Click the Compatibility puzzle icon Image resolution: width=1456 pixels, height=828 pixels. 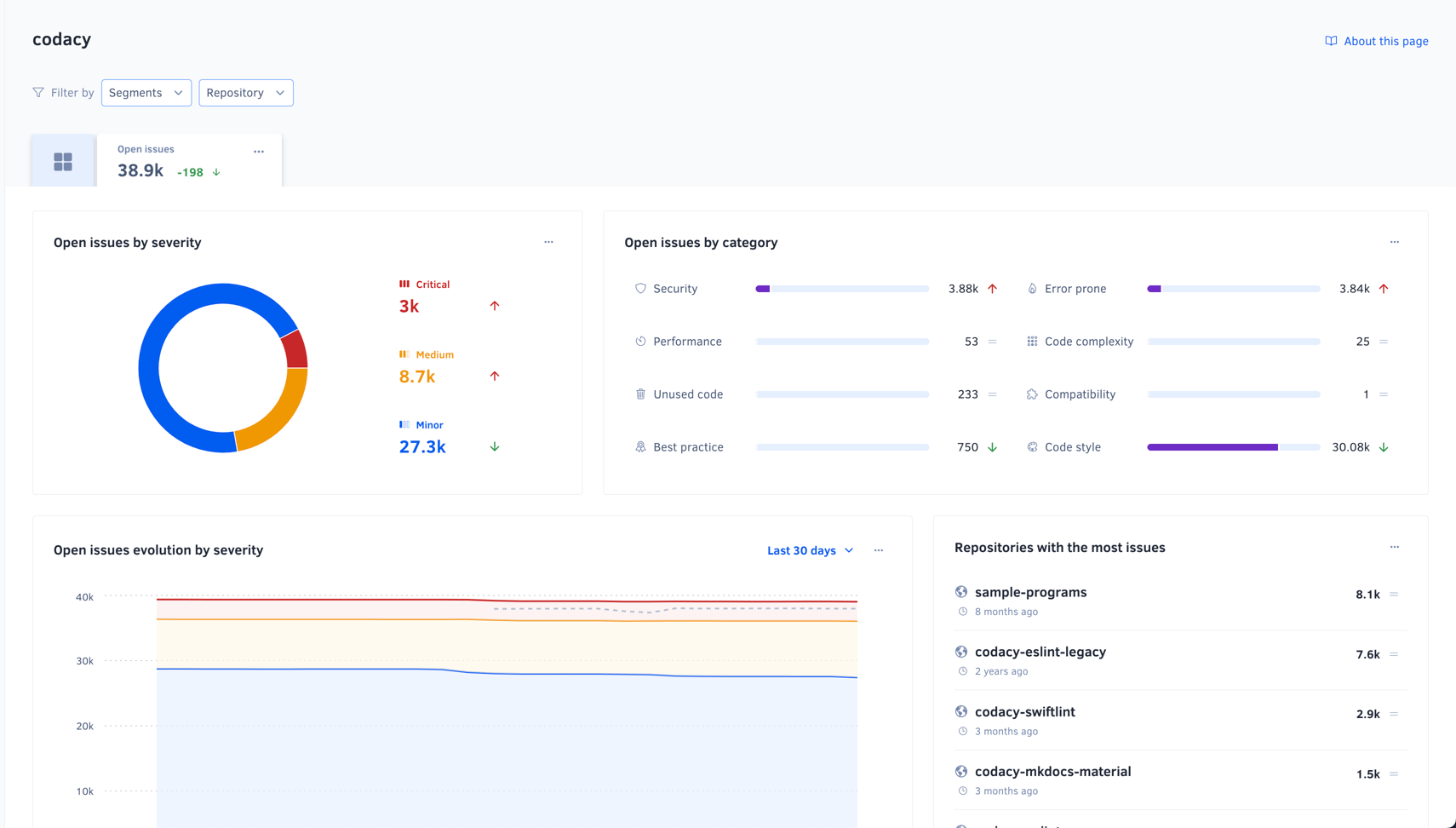click(x=1032, y=394)
